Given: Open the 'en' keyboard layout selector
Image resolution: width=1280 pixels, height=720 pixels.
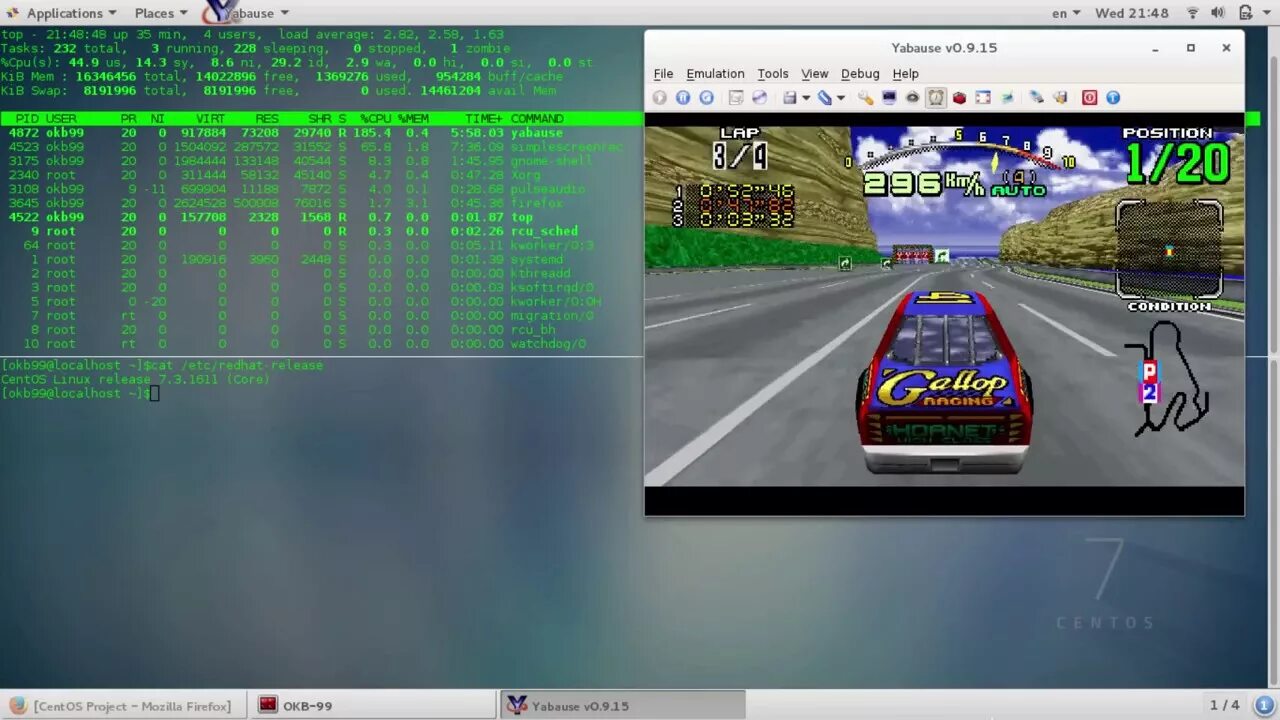Looking at the screenshot, I should click(x=1067, y=13).
